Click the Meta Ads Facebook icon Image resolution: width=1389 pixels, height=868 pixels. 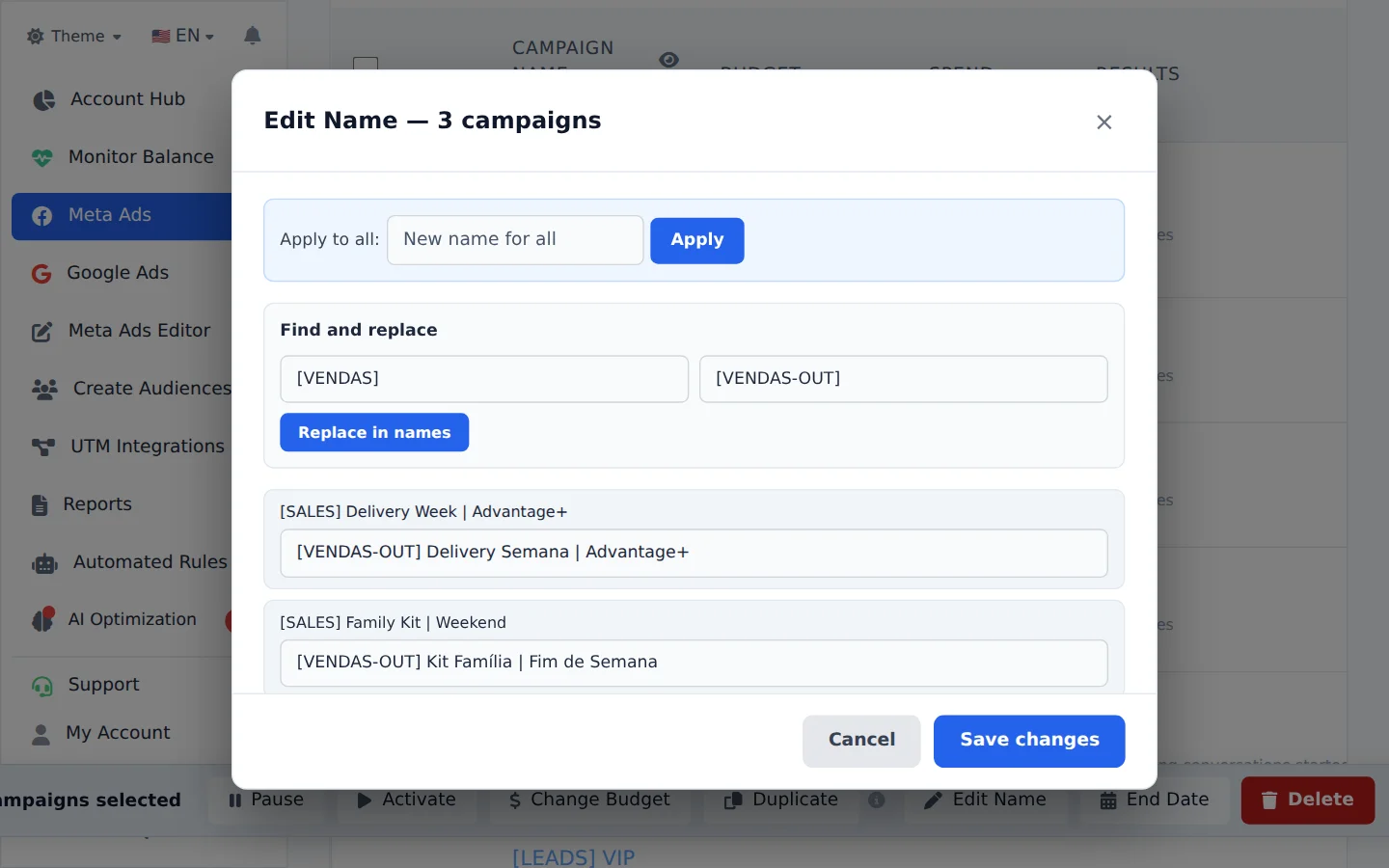point(42,216)
